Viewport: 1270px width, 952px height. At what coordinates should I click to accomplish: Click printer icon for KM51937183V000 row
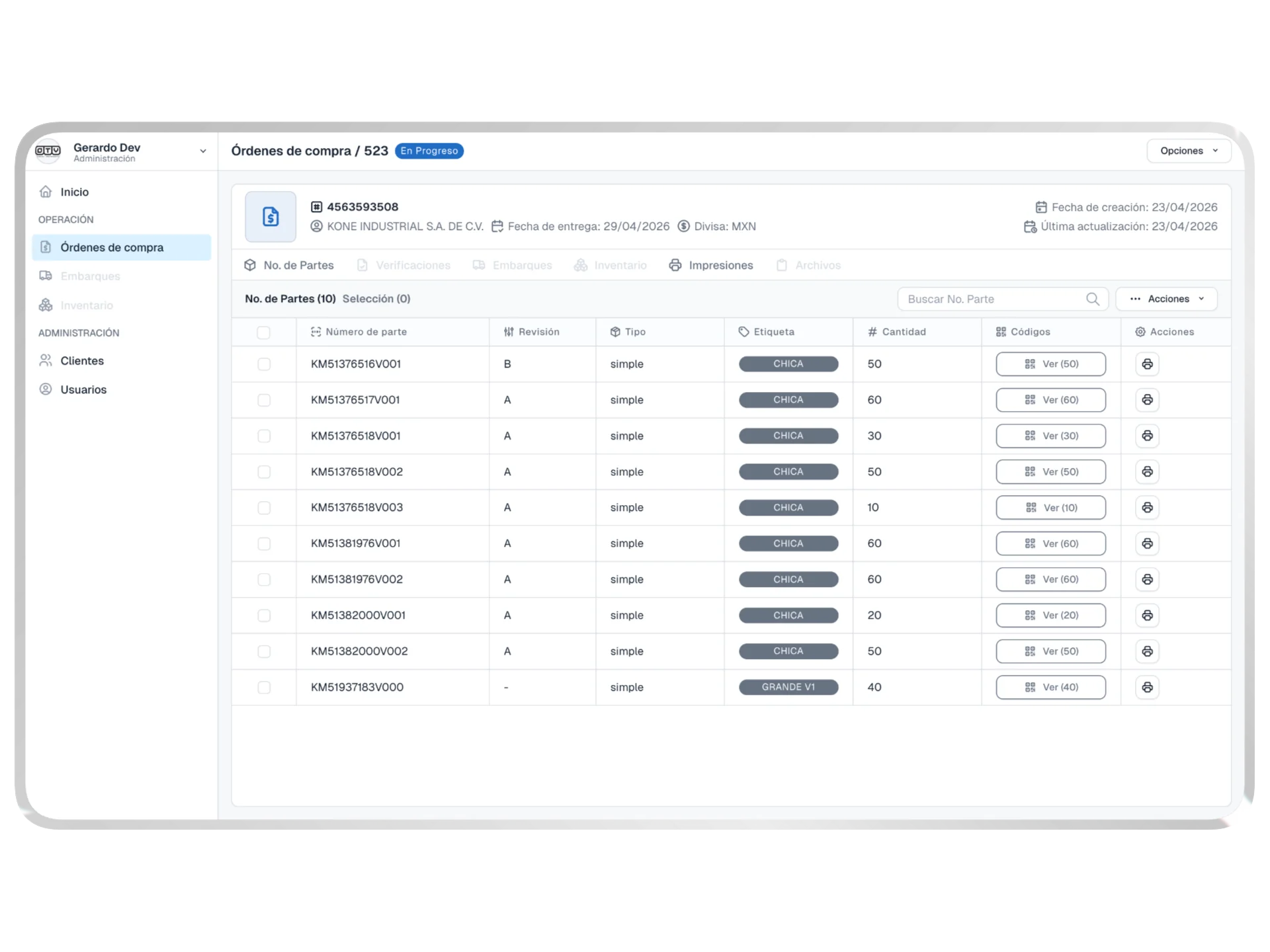click(x=1147, y=688)
